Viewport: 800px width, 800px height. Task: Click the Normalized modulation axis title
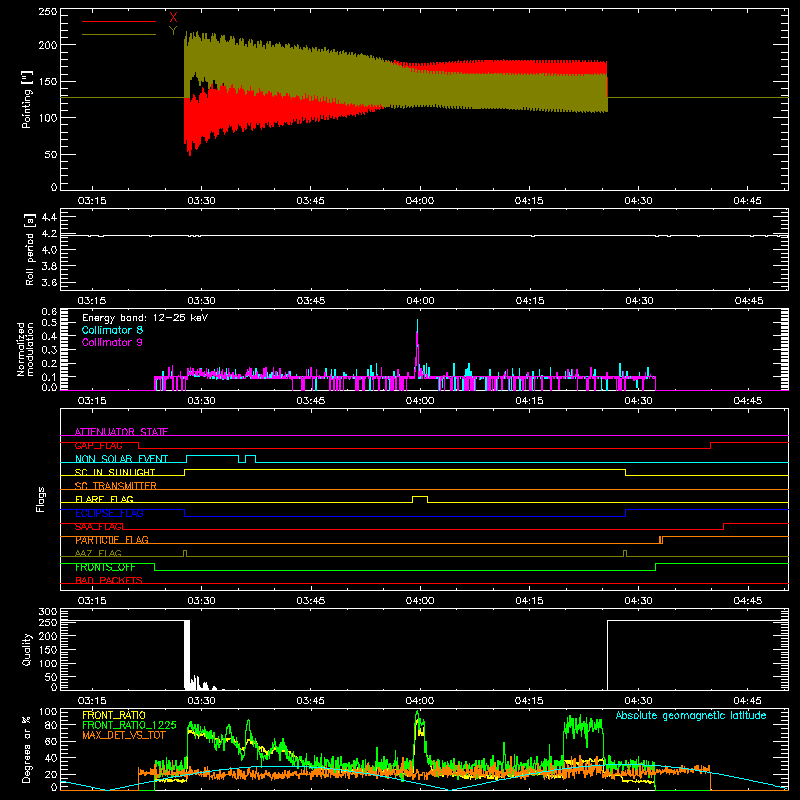click(25, 349)
